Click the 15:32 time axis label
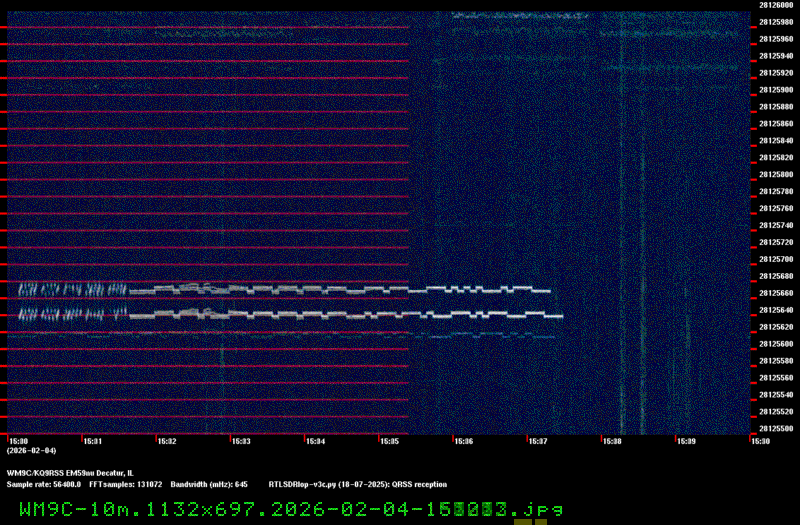Image resolution: width=800 pixels, height=525 pixels. [167, 440]
